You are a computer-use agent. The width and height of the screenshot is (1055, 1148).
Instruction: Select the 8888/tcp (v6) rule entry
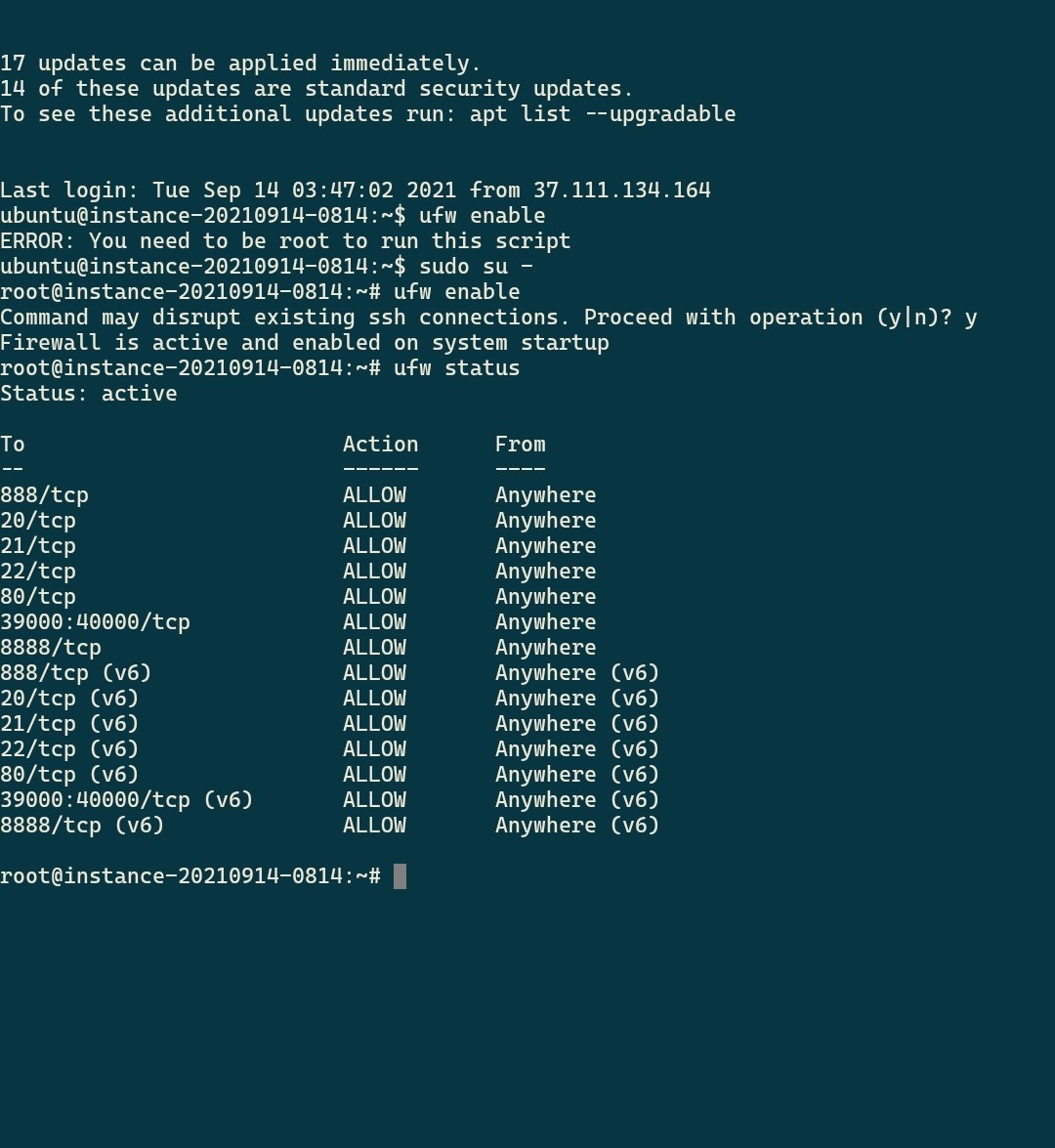pyautogui.click(x=82, y=826)
